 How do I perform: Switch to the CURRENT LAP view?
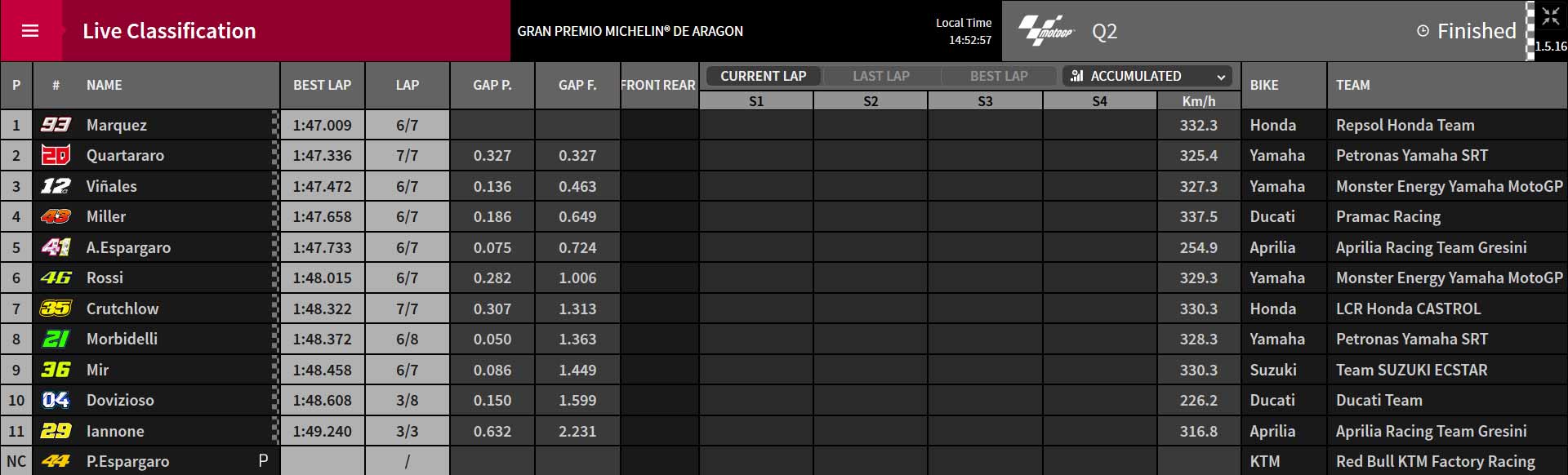(763, 76)
